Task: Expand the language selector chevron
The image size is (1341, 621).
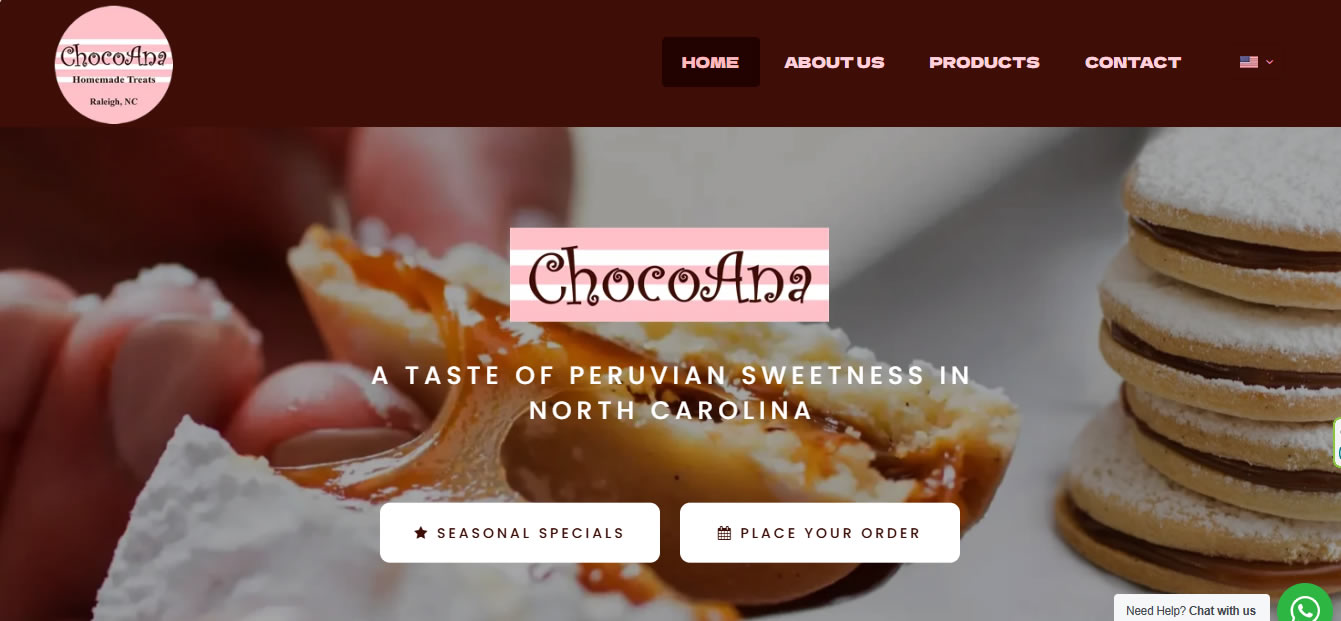Action: [x=1270, y=62]
